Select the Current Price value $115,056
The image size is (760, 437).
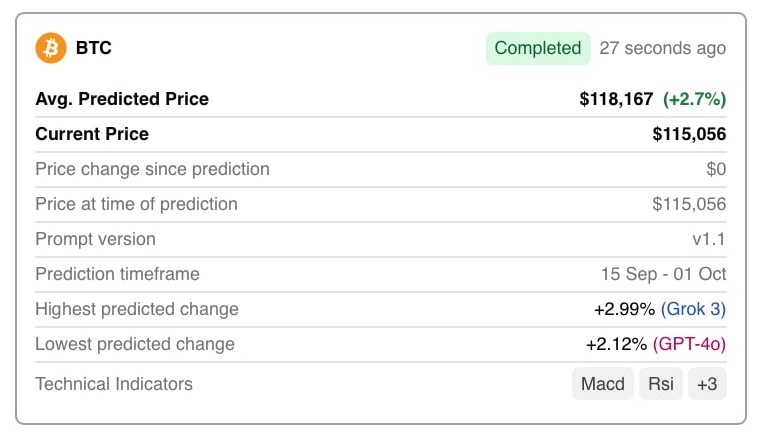(689, 134)
